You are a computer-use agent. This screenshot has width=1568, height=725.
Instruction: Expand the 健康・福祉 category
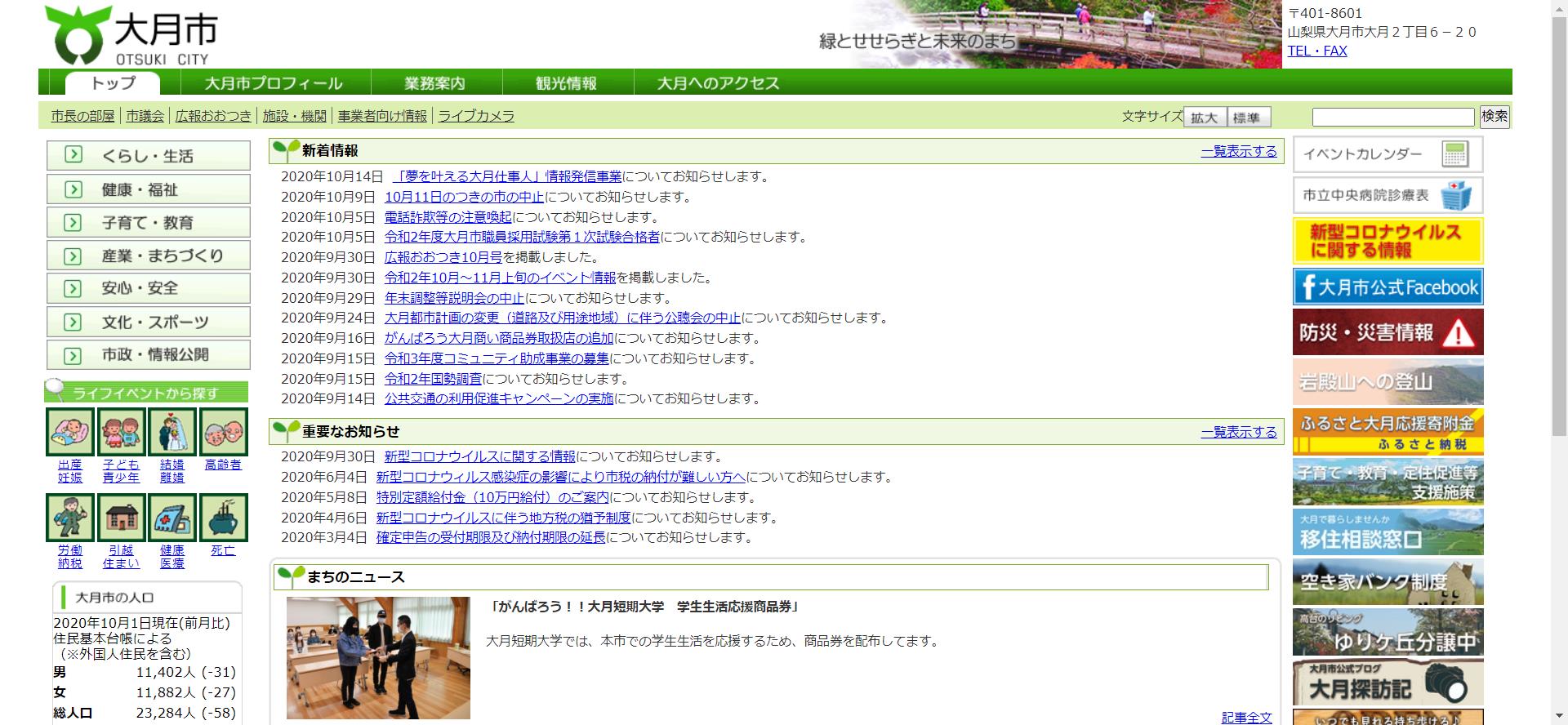pyautogui.click(x=148, y=189)
